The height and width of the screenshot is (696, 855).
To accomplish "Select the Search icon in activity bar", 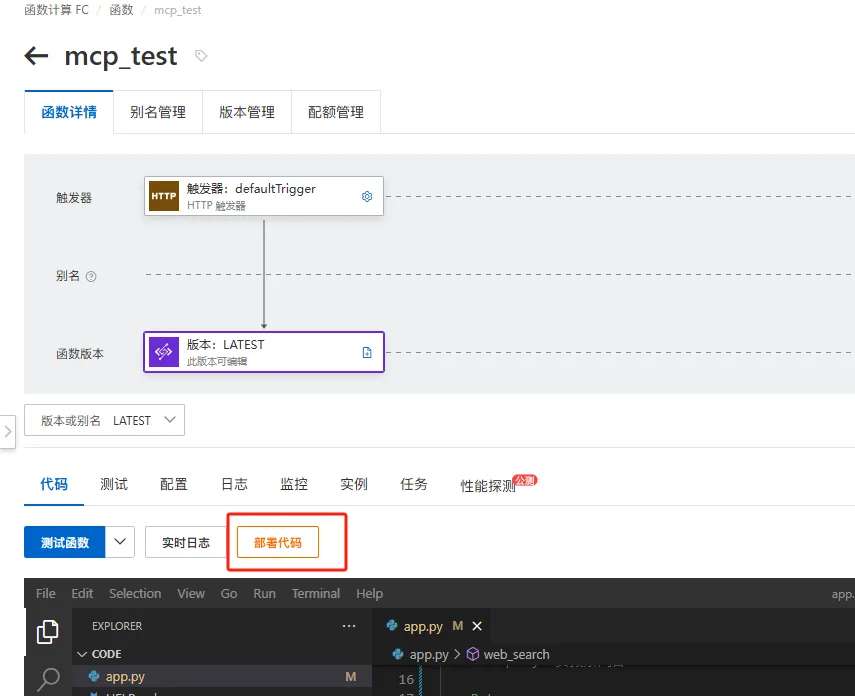I will [x=47, y=677].
